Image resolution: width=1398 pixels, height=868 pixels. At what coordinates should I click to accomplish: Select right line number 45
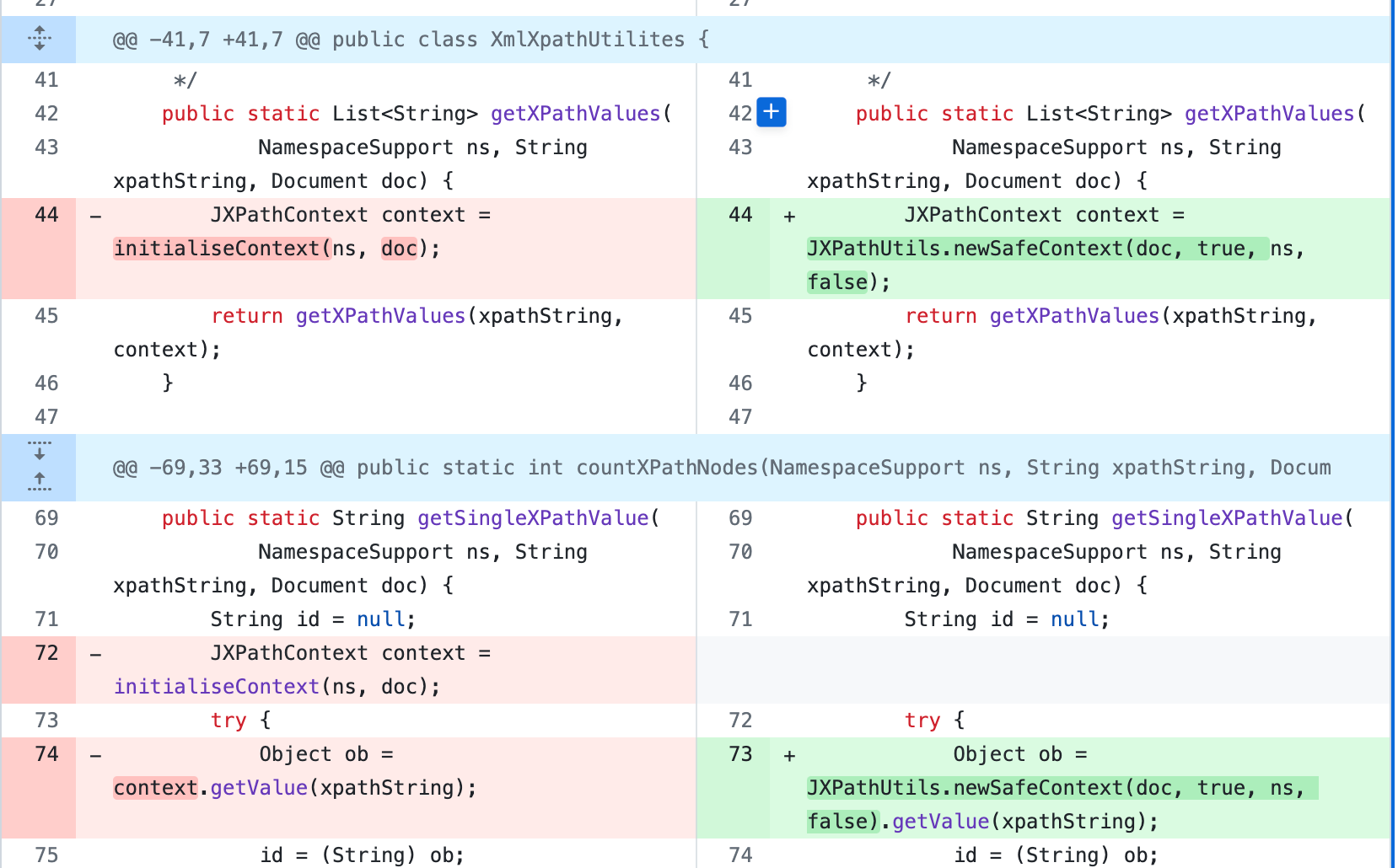click(740, 316)
